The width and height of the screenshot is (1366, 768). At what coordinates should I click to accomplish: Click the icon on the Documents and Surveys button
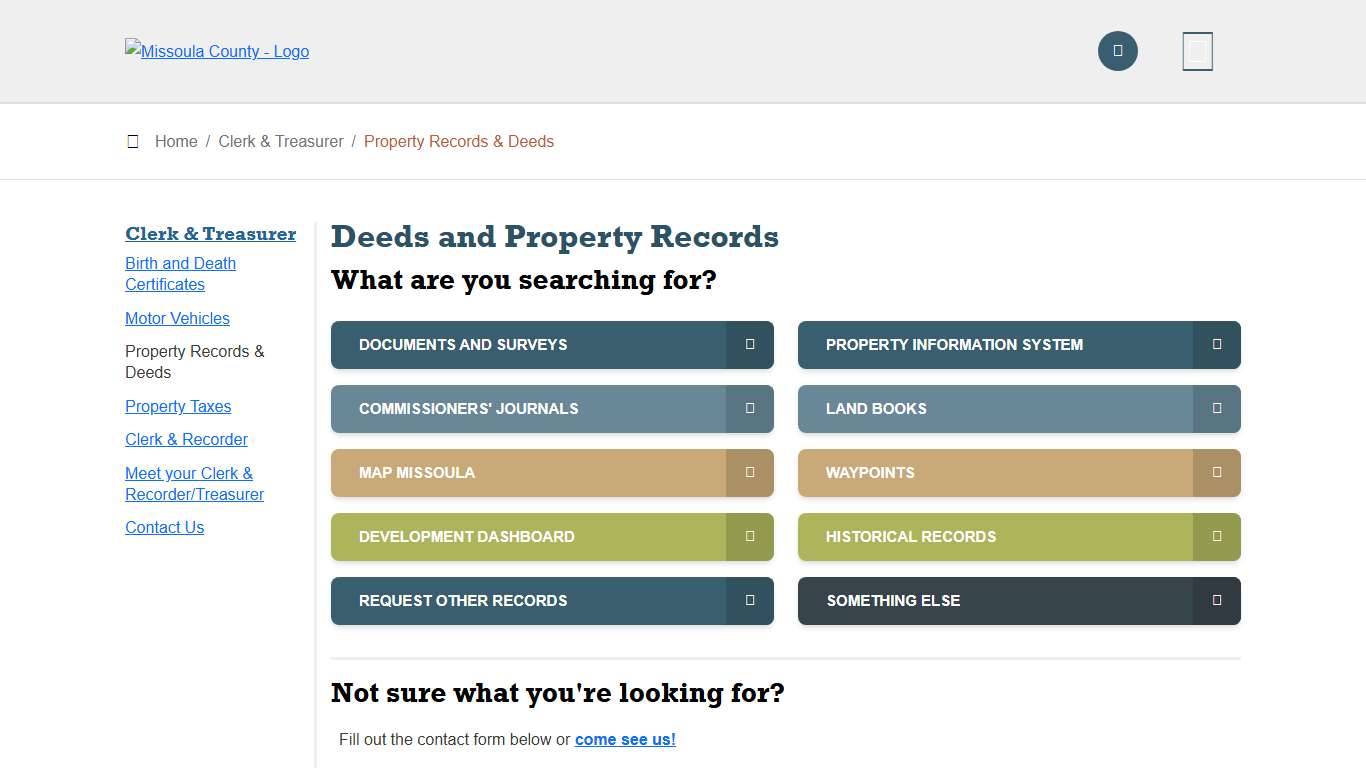(x=749, y=345)
